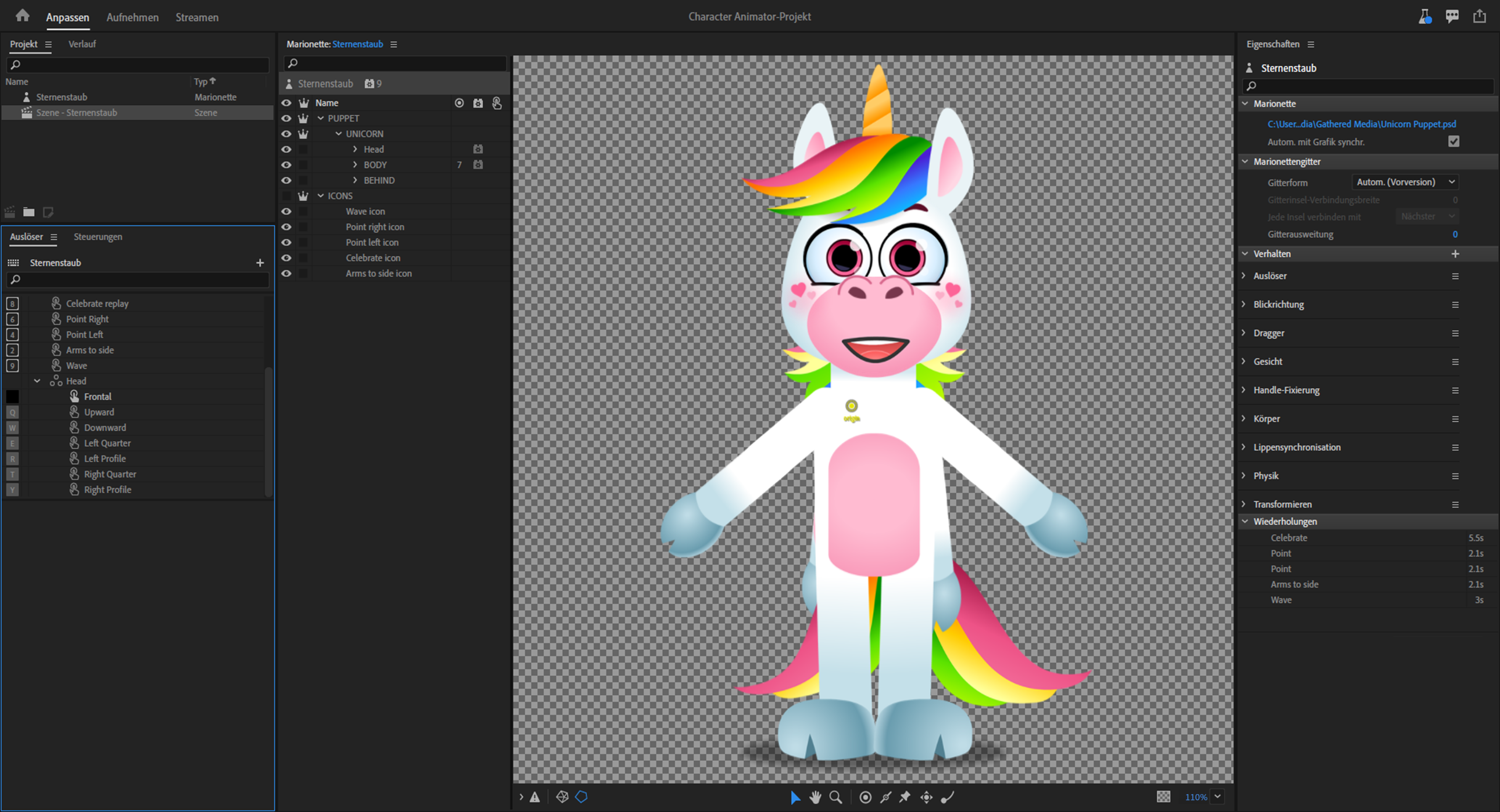Image resolution: width=1500 pixels, height=812 pixels.
Task: Toggle mesh display icon
Action: point(562,797)
